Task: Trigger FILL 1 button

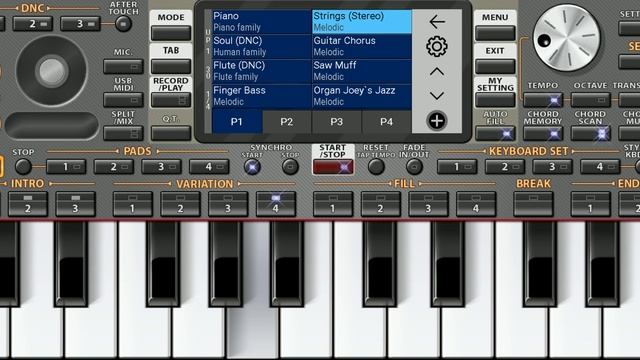Action: click(x=333, y=204)
